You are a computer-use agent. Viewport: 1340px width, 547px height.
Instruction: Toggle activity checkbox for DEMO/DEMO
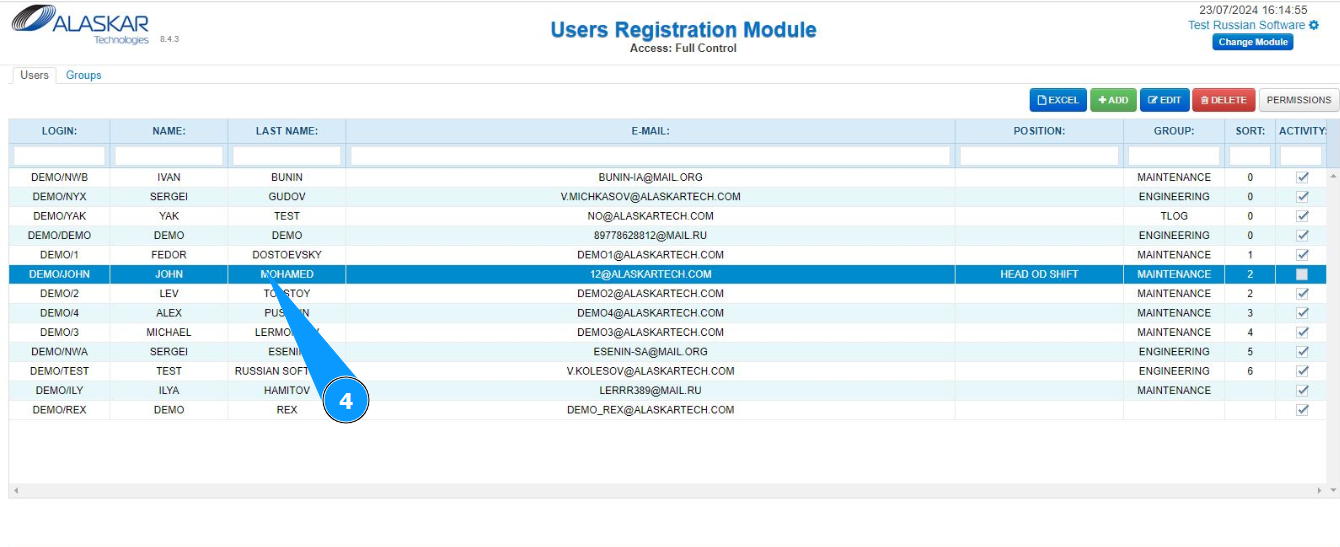[x=1302, y=235]
